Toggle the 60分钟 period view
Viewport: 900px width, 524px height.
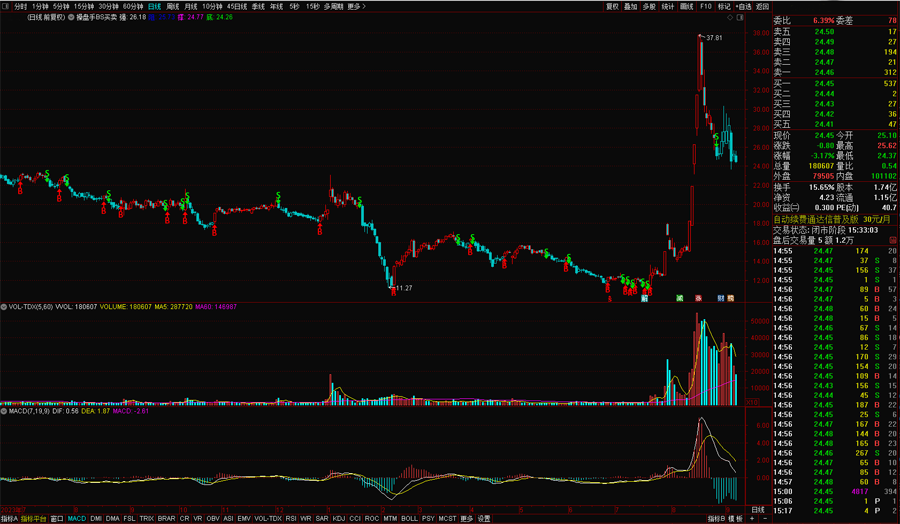click(x=132, y=6)
